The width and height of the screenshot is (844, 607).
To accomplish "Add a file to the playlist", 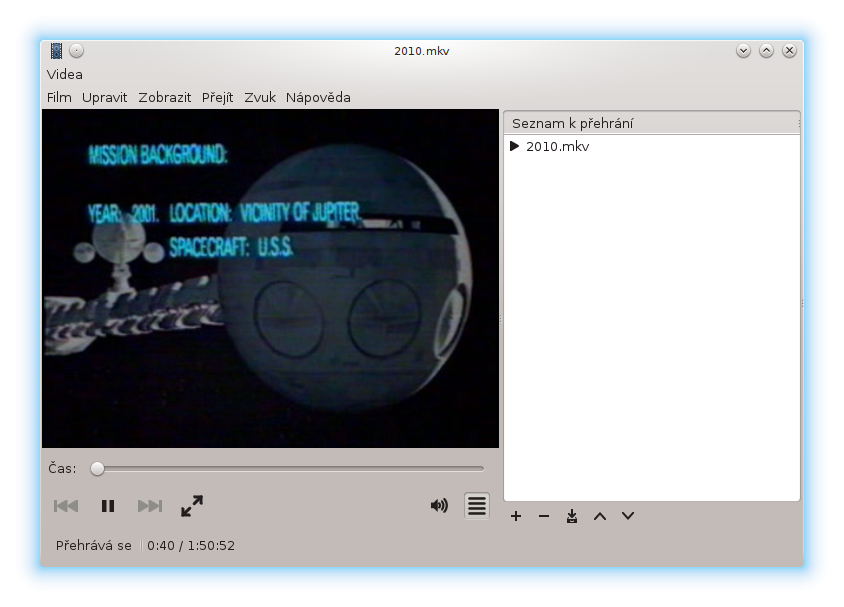I will [516, 517].
